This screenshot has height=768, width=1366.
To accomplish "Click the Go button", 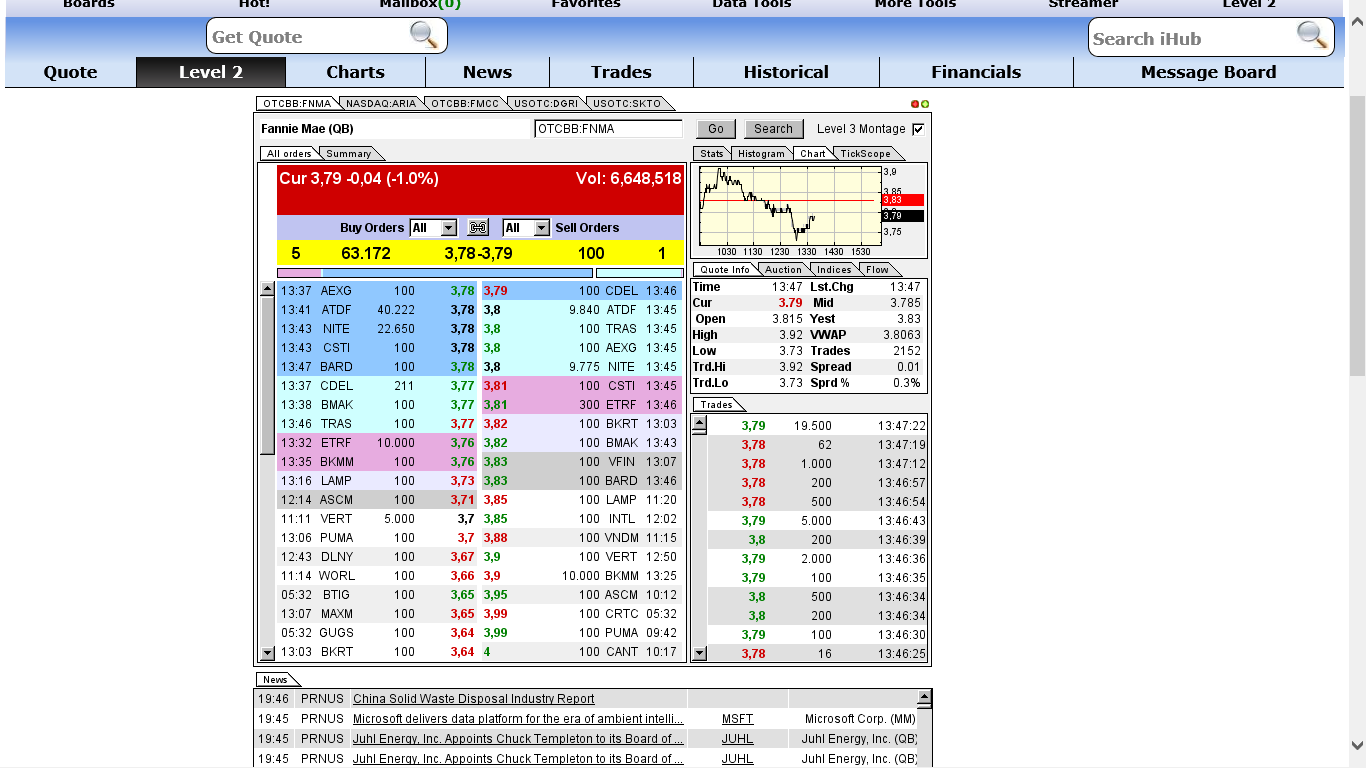I will pos(716,129).
